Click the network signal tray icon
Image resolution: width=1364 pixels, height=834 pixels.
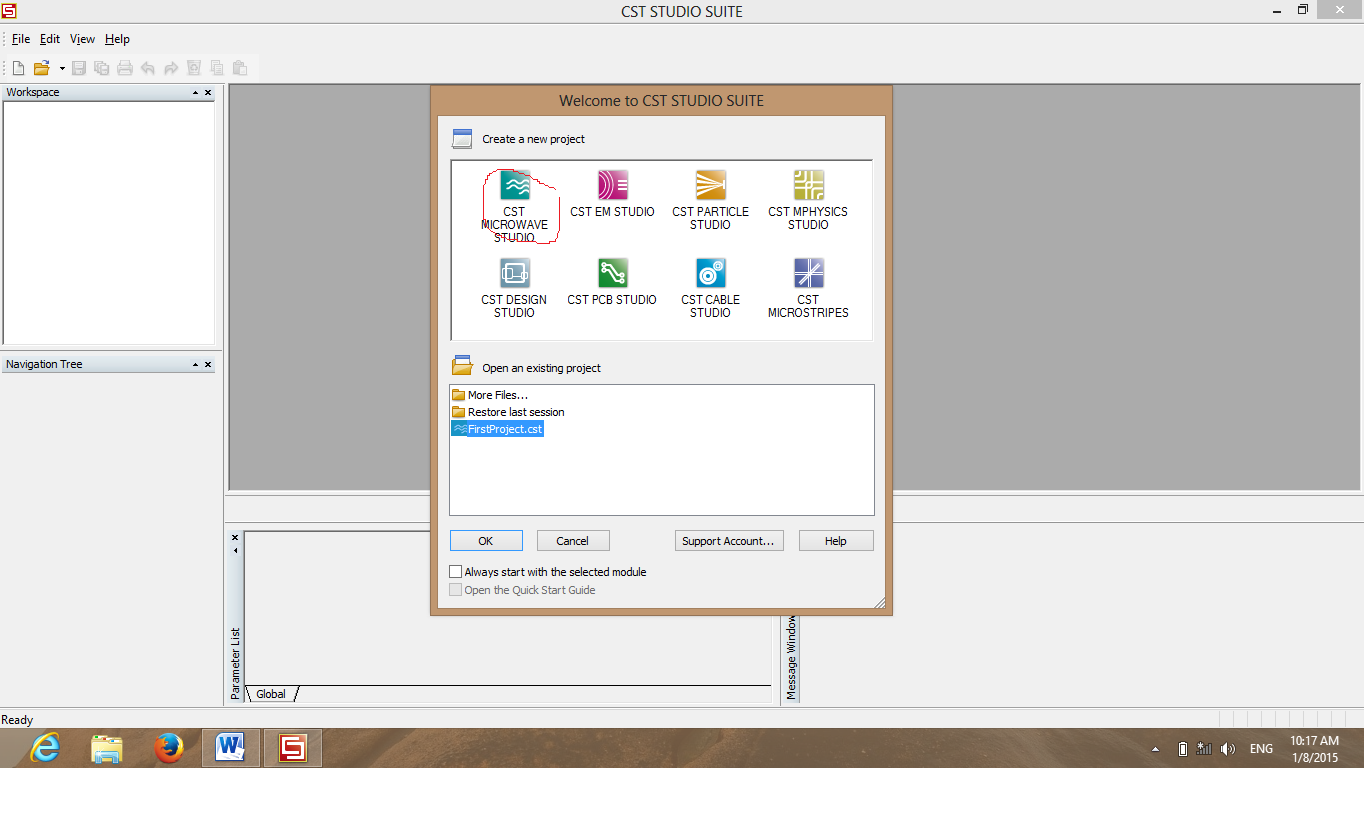click(1204, 749)
